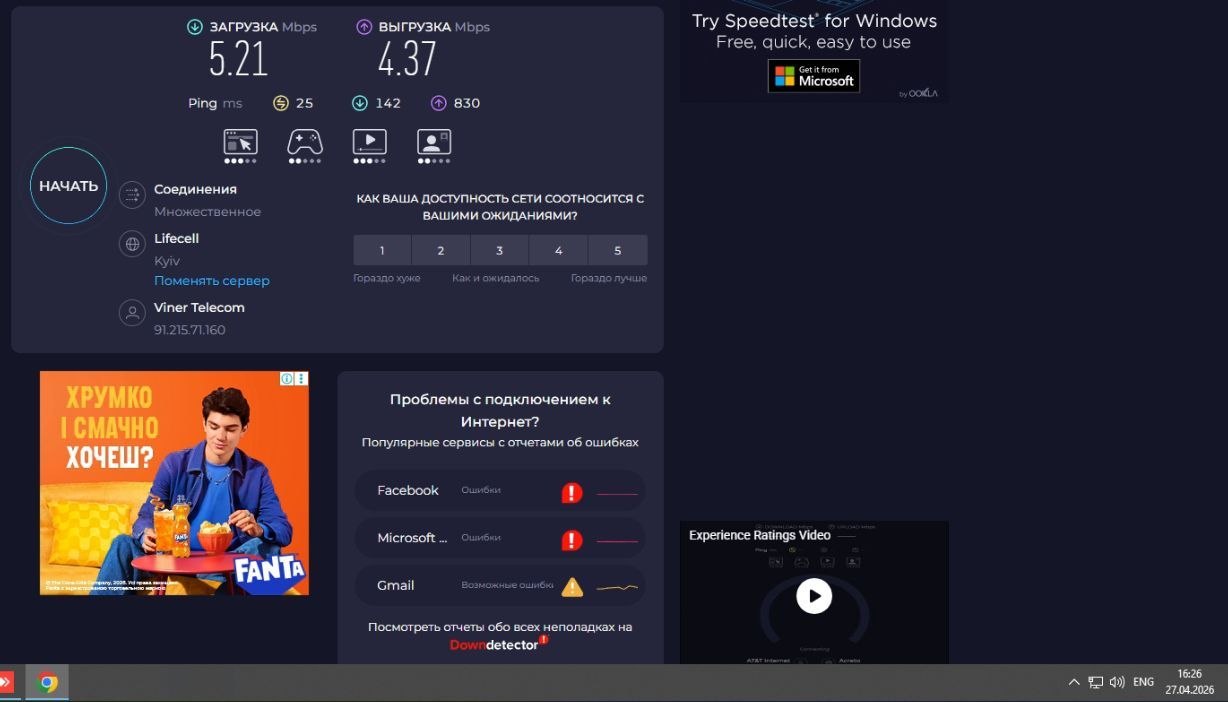Click the НАЧАТЬ start test button
This screenshot has height=702, width=1228.
(68, 186)
